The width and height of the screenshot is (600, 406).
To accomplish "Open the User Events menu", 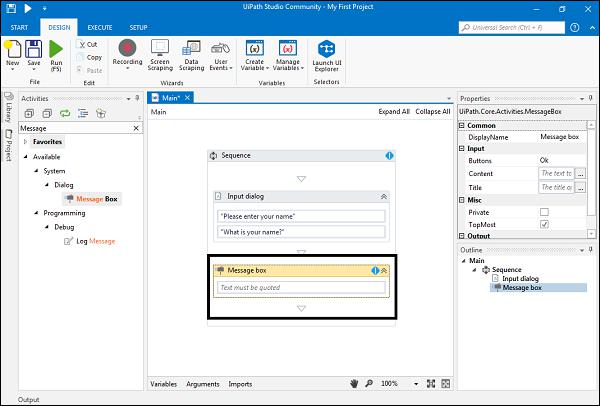I will 221,55.
